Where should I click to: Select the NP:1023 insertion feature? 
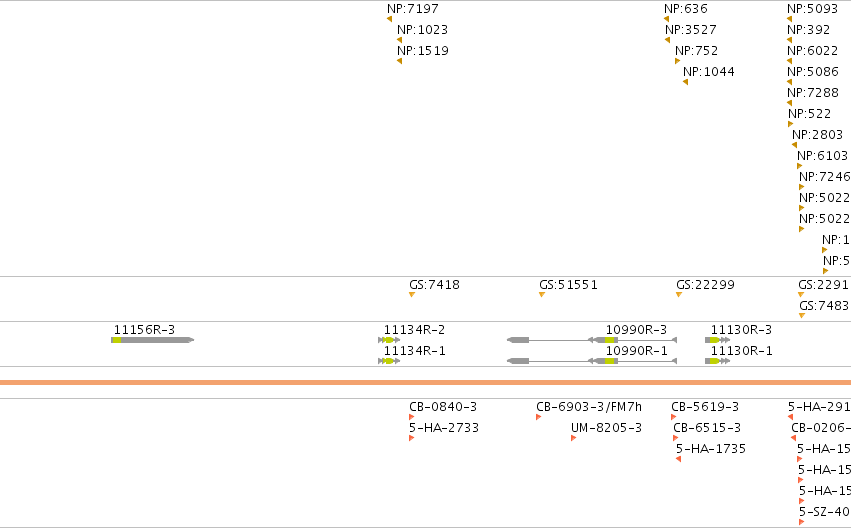coord(422,30)
